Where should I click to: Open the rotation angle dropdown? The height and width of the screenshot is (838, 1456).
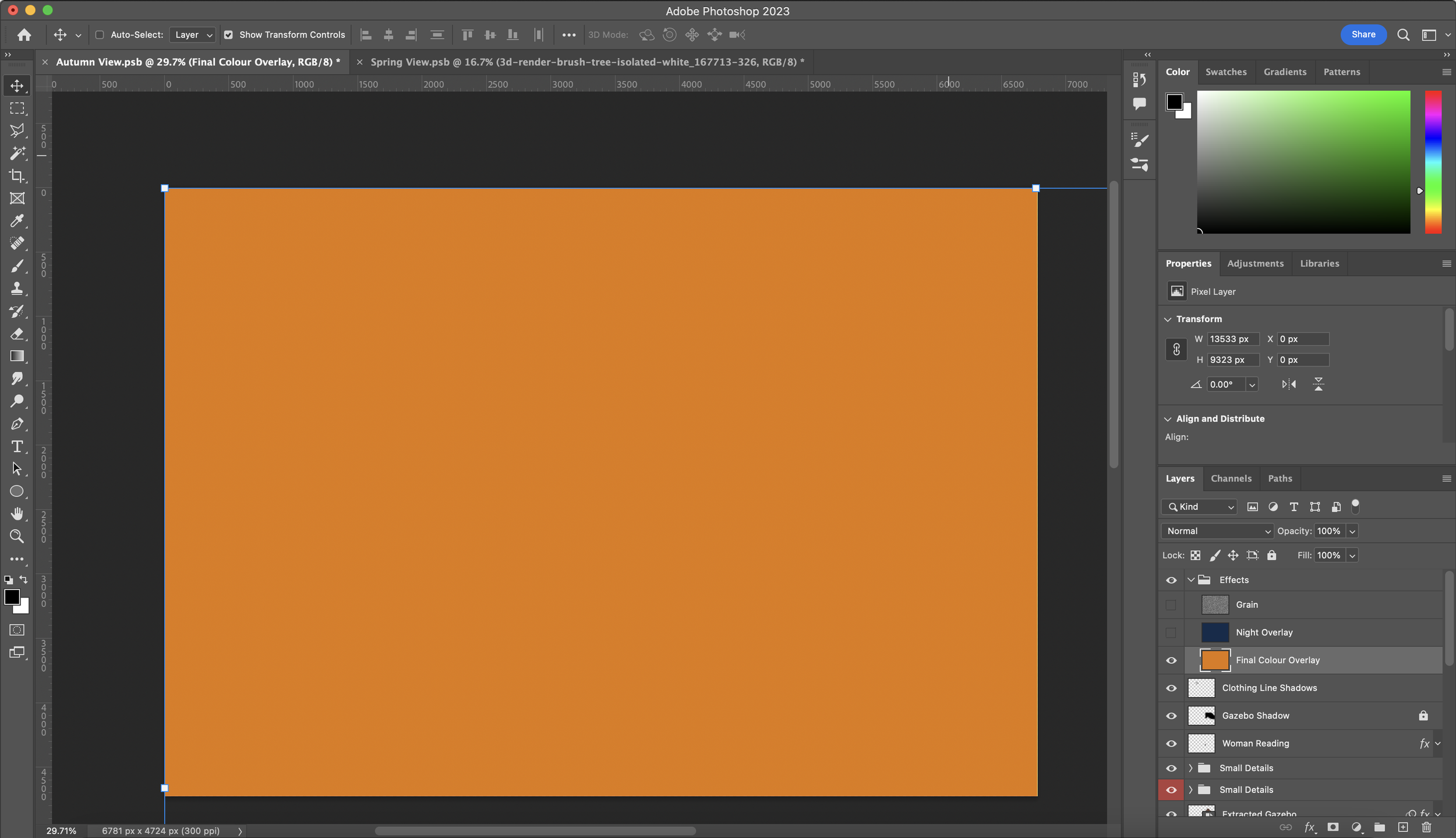tap(1252, 385)
